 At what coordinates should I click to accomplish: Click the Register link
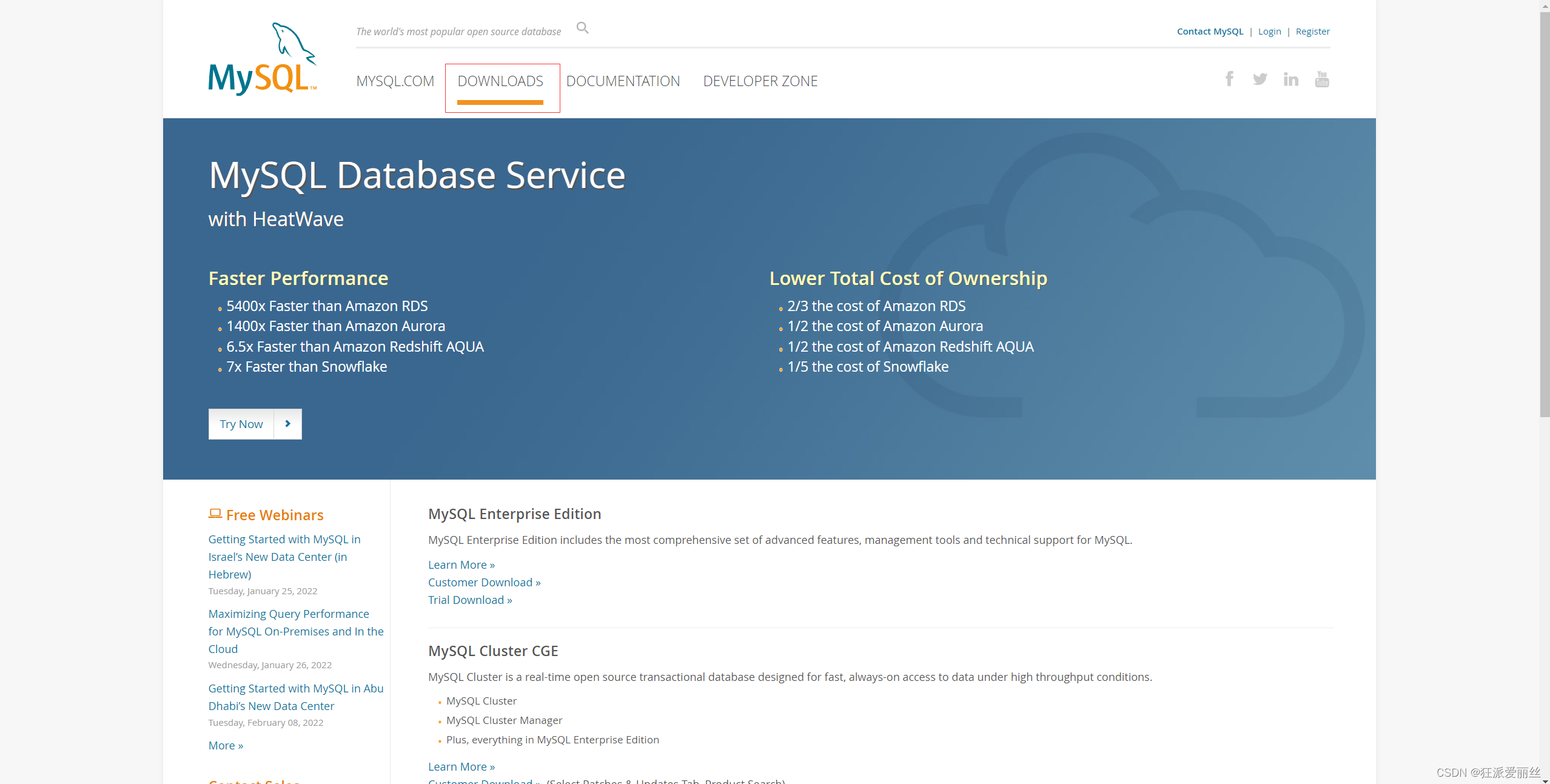(x=1312, y=32)
